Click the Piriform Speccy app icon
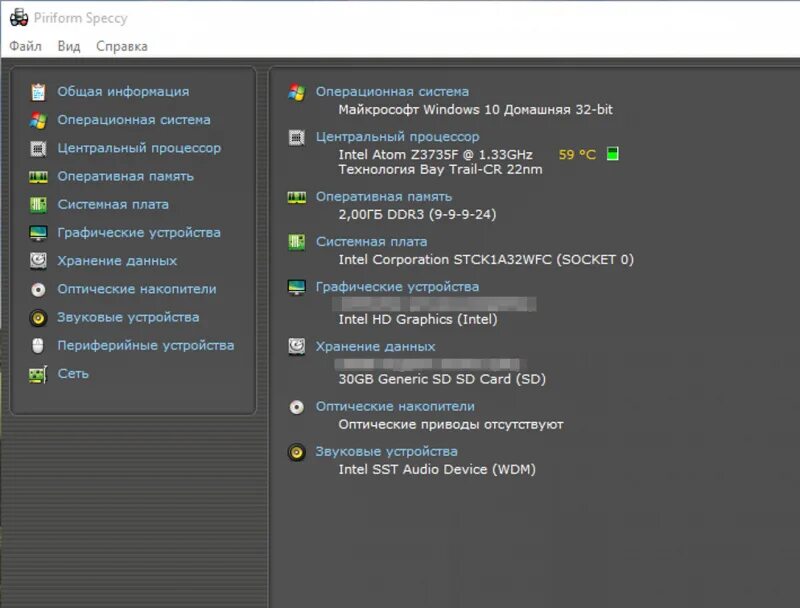The image size is (800, 608). [19, 18]
